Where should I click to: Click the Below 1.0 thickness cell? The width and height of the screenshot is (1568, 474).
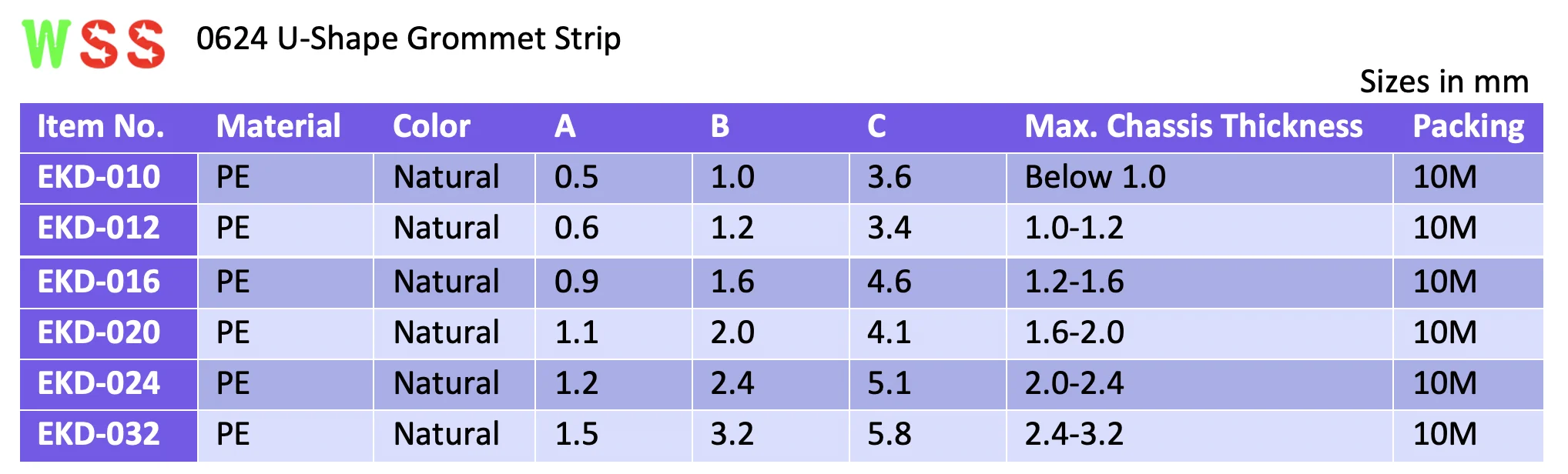click(x=1094, y=178)
